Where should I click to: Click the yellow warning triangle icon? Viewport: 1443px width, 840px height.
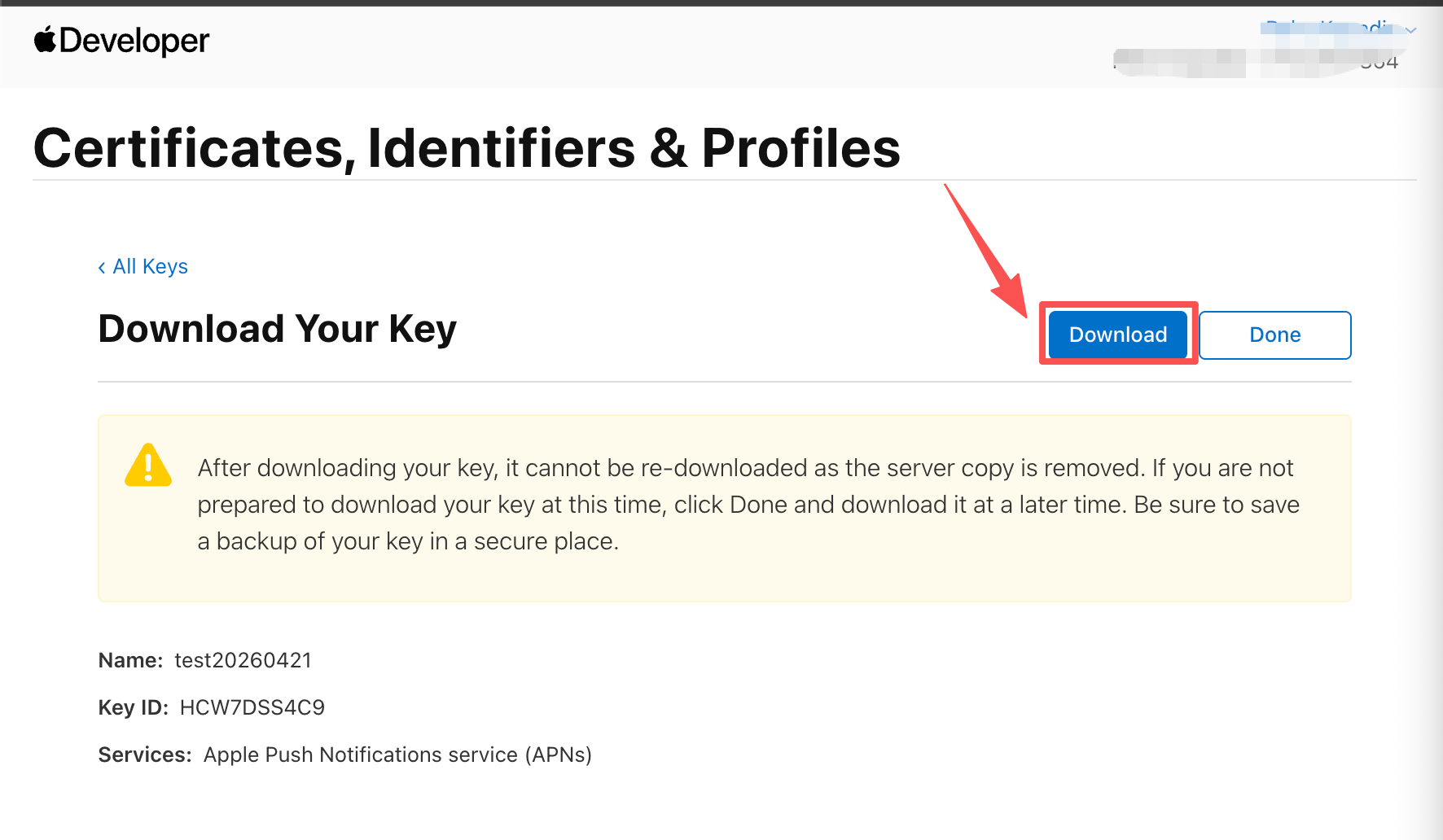click(x=148, y=466)
